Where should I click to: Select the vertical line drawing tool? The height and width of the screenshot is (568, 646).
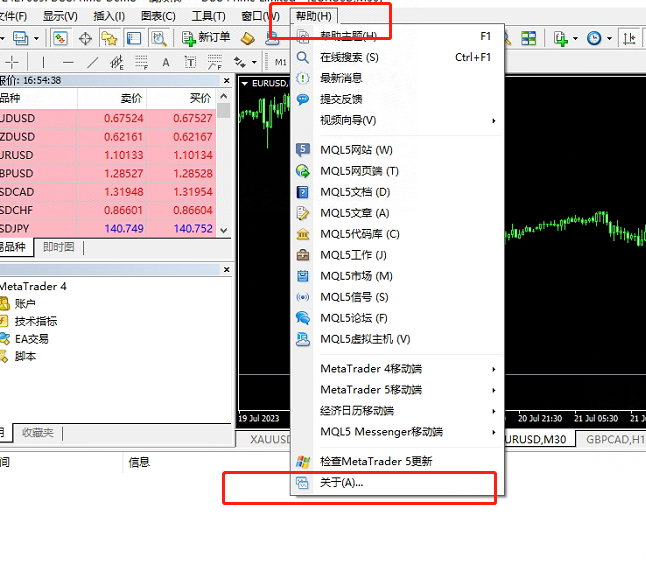tap(43, 62)
